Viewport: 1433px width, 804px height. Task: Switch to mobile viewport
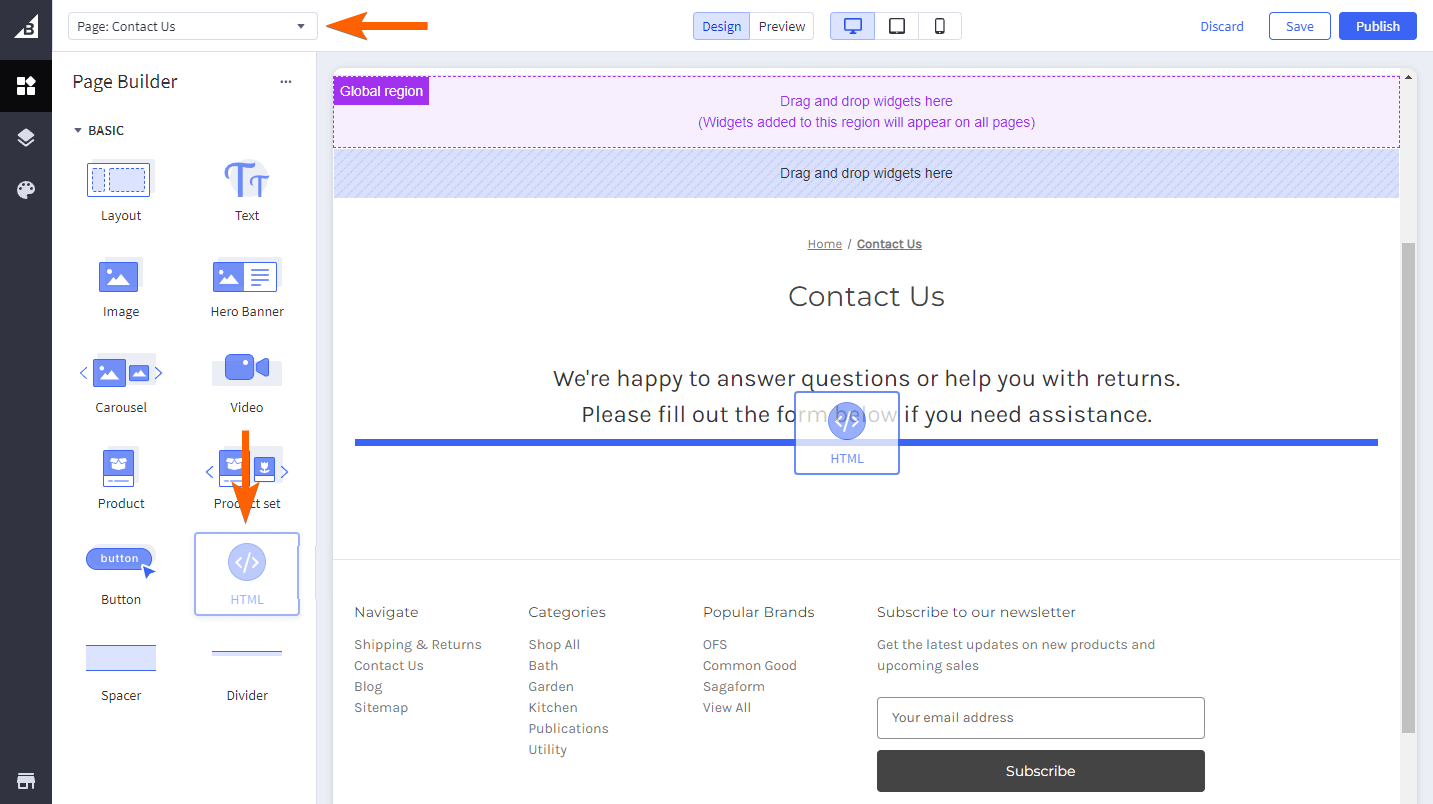pyautogui.click(x=940, y=26)
